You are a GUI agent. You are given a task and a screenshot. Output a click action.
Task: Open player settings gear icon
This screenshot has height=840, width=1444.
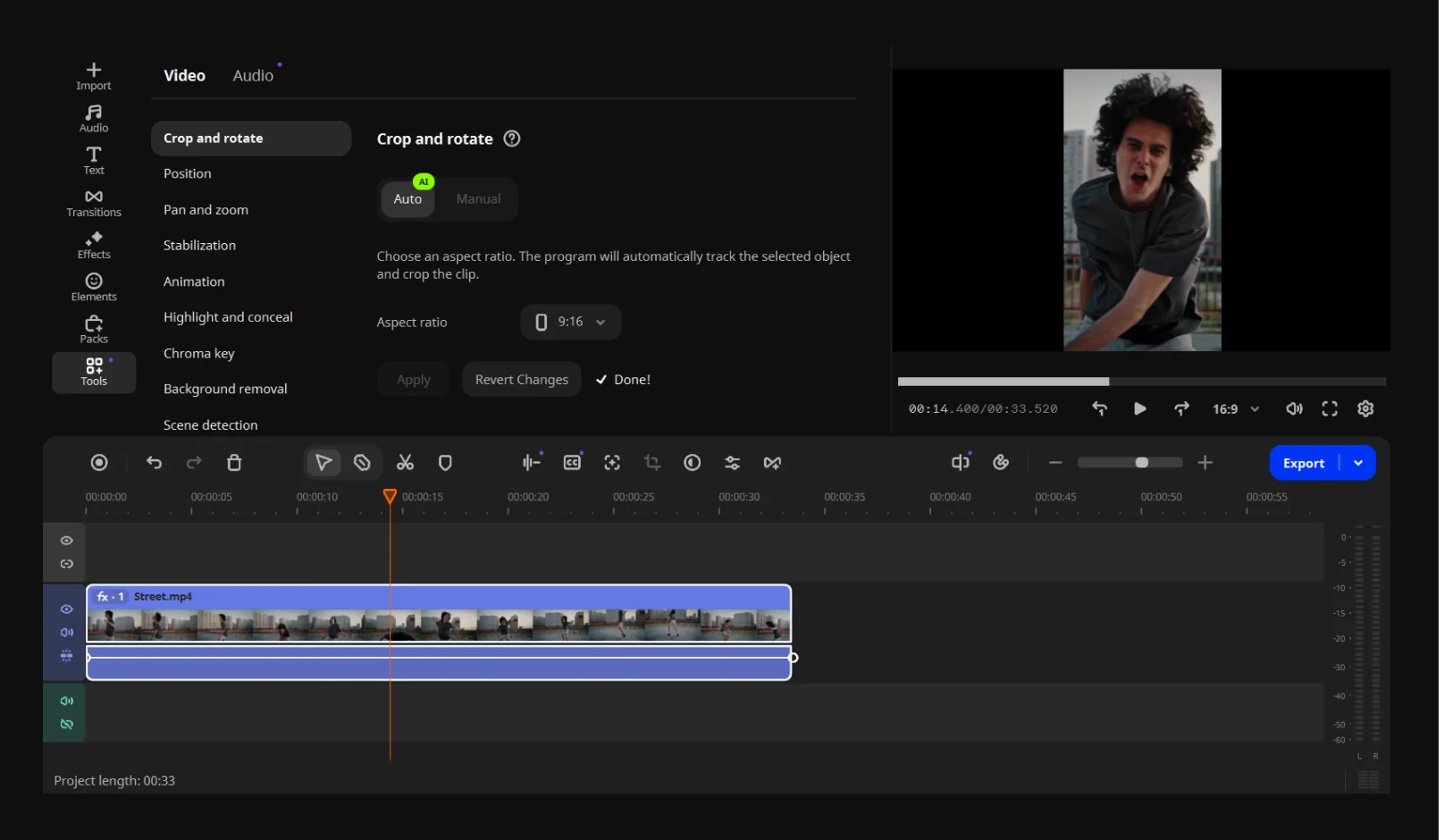pos(1365,408)
